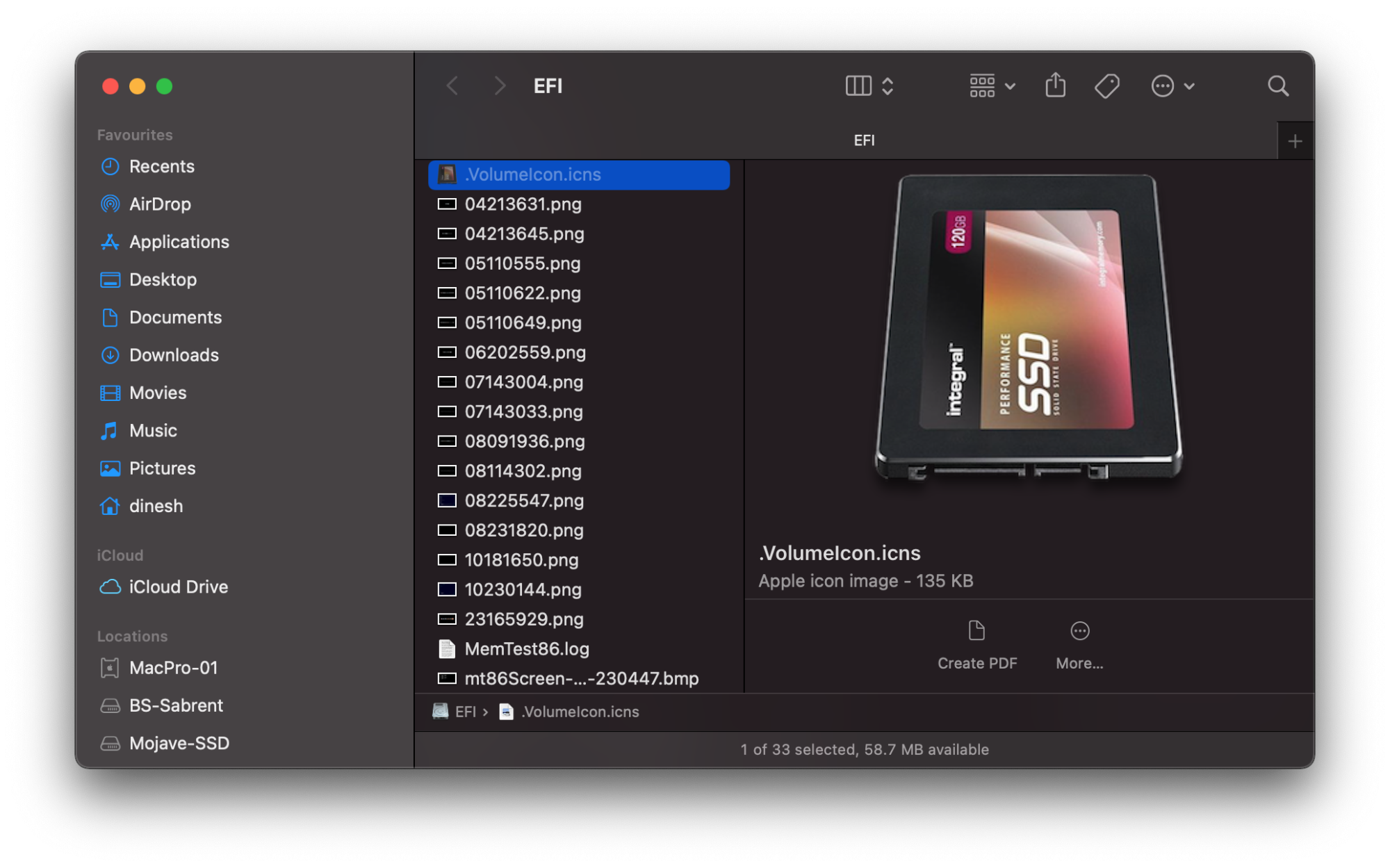The height and width of the screenshot is (868, 1390).
Task: Select Mojave-SSD under Locations
Action: 179,743
